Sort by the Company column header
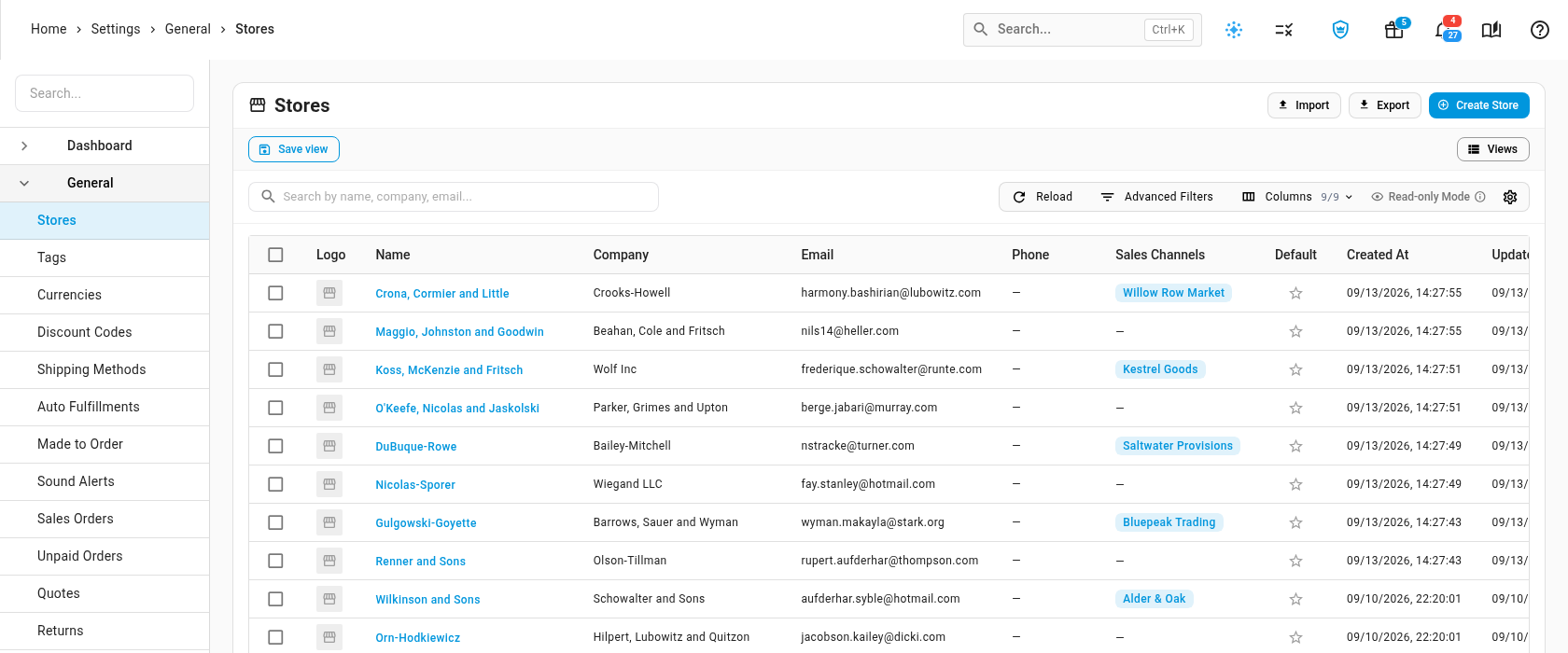1568x653 pixels. (621, 255)
